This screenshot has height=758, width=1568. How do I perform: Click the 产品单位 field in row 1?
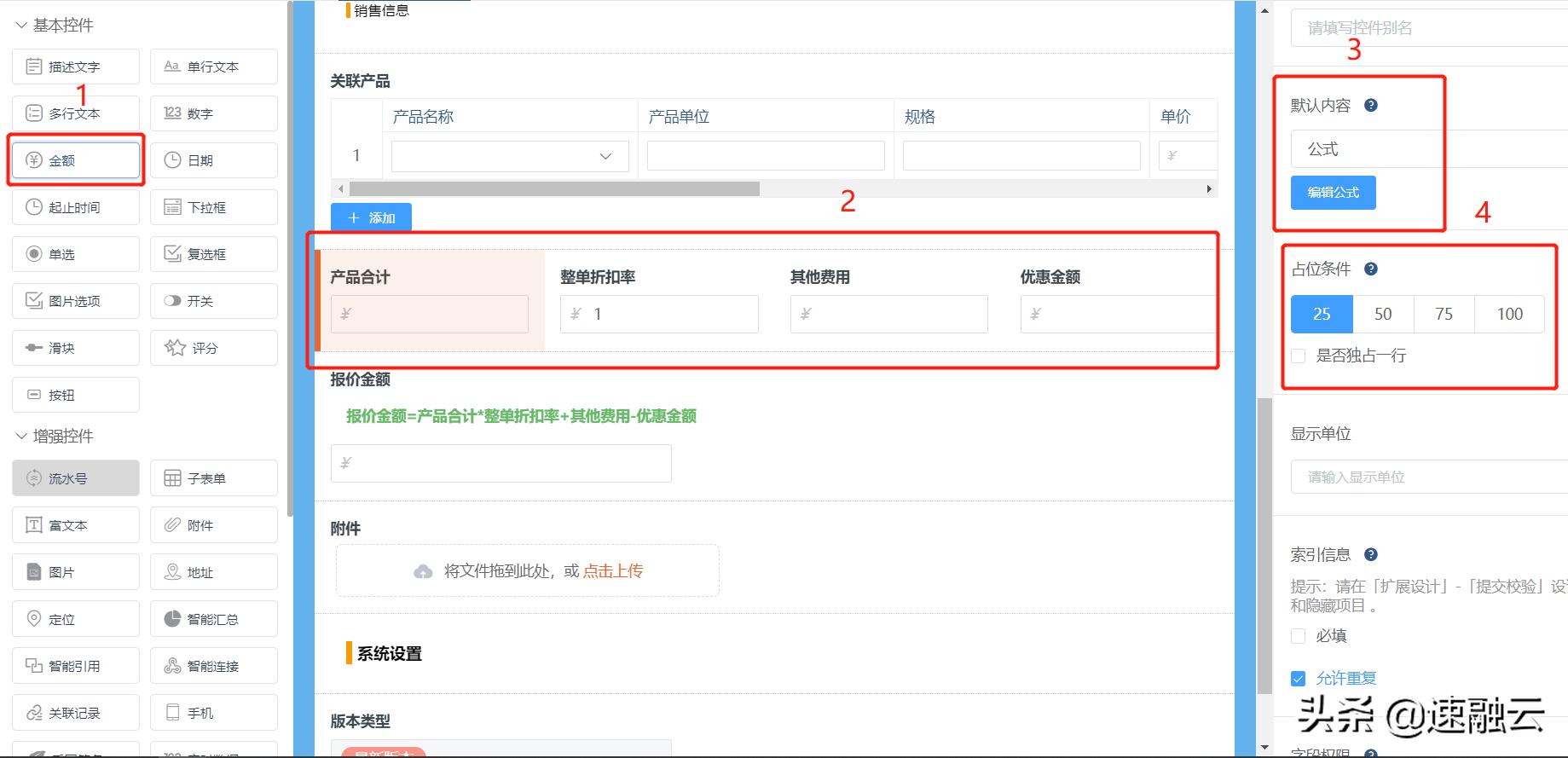click(766, 156)
